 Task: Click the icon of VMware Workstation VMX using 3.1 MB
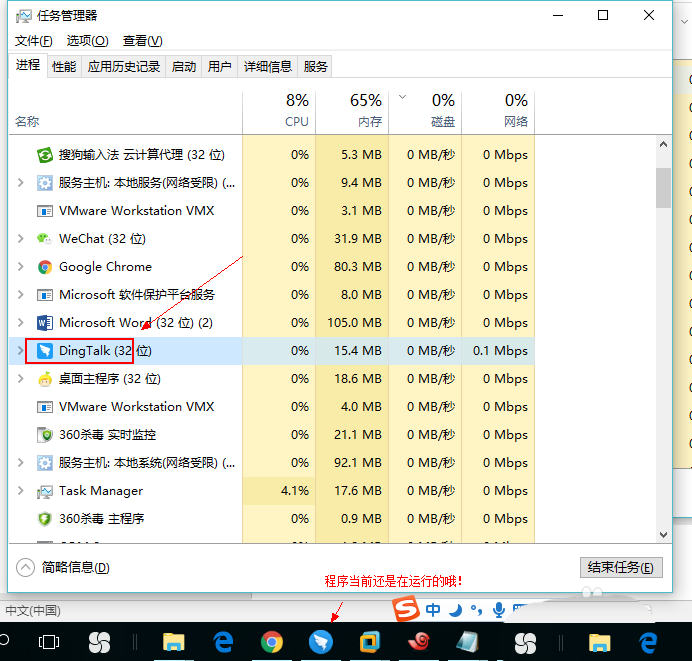(x=45, y=211)
